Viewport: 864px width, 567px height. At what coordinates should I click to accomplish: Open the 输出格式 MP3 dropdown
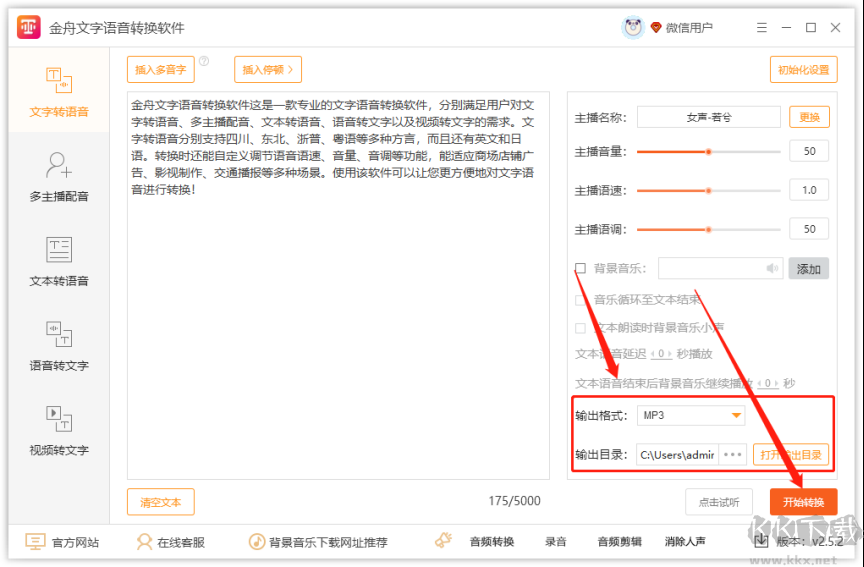pyautogui.click(x=691, y=415)
